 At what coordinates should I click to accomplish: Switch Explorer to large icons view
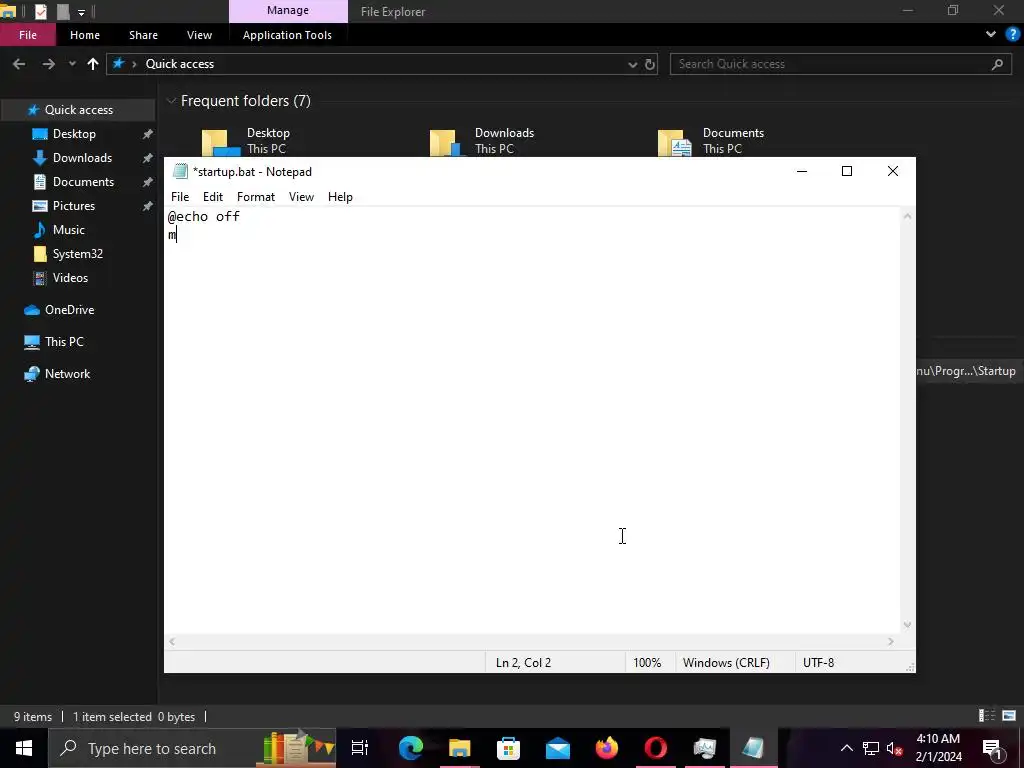[1009, 716]
